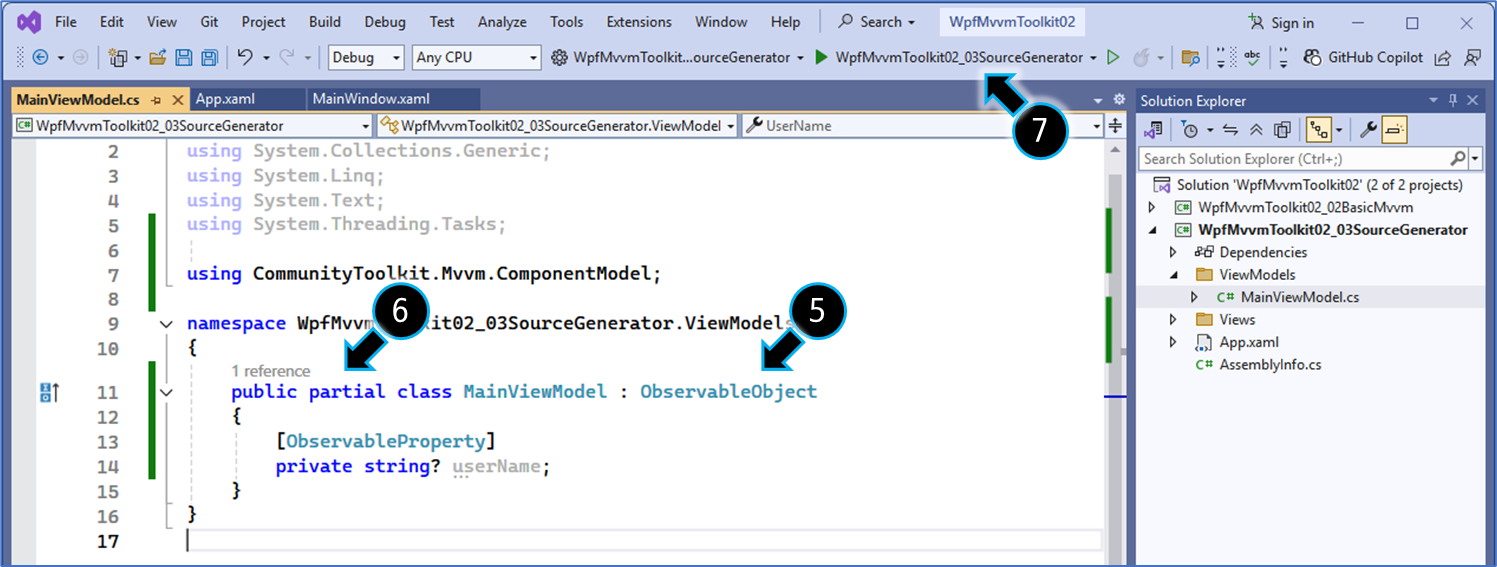Screen dimensions: 1497x567
Task: Close the MainViewModel.cs tab
Action: tap(178, 100)
